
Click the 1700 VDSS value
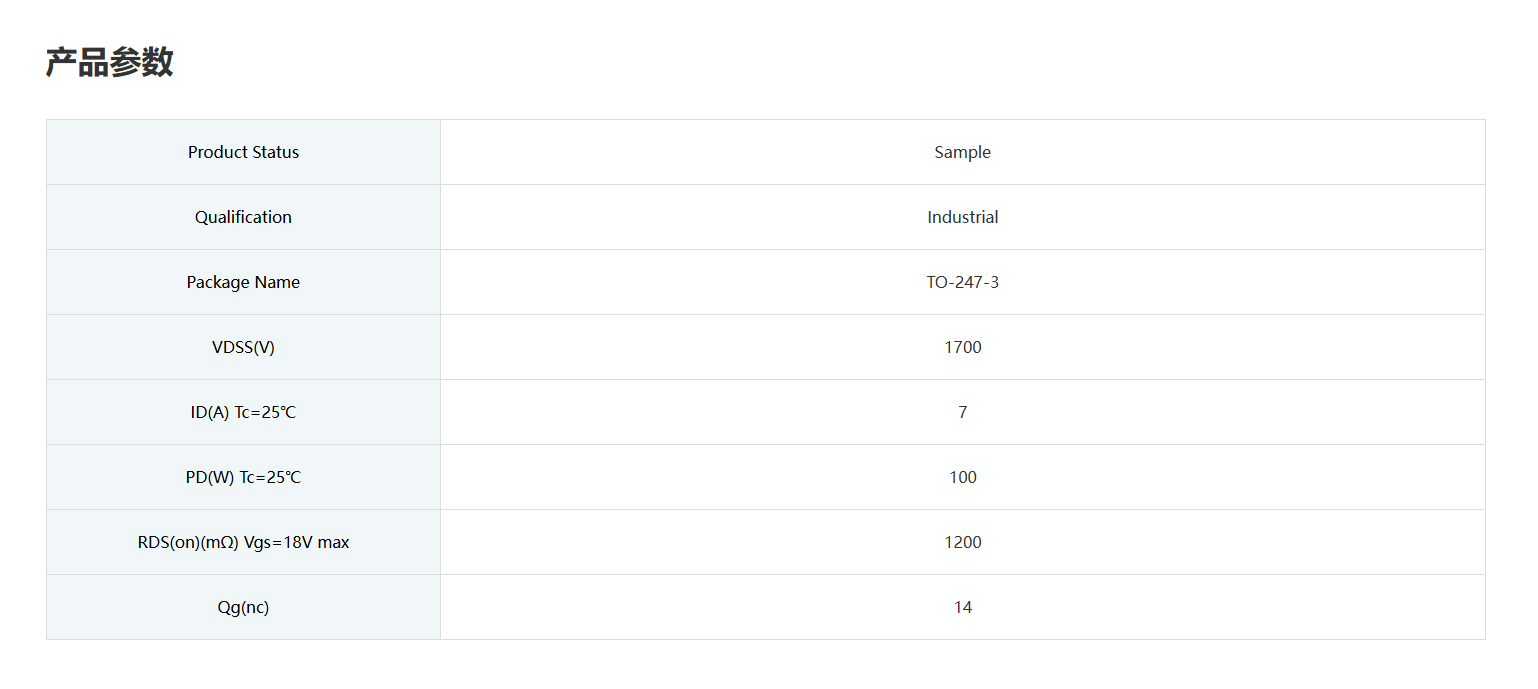pos(962,347)
